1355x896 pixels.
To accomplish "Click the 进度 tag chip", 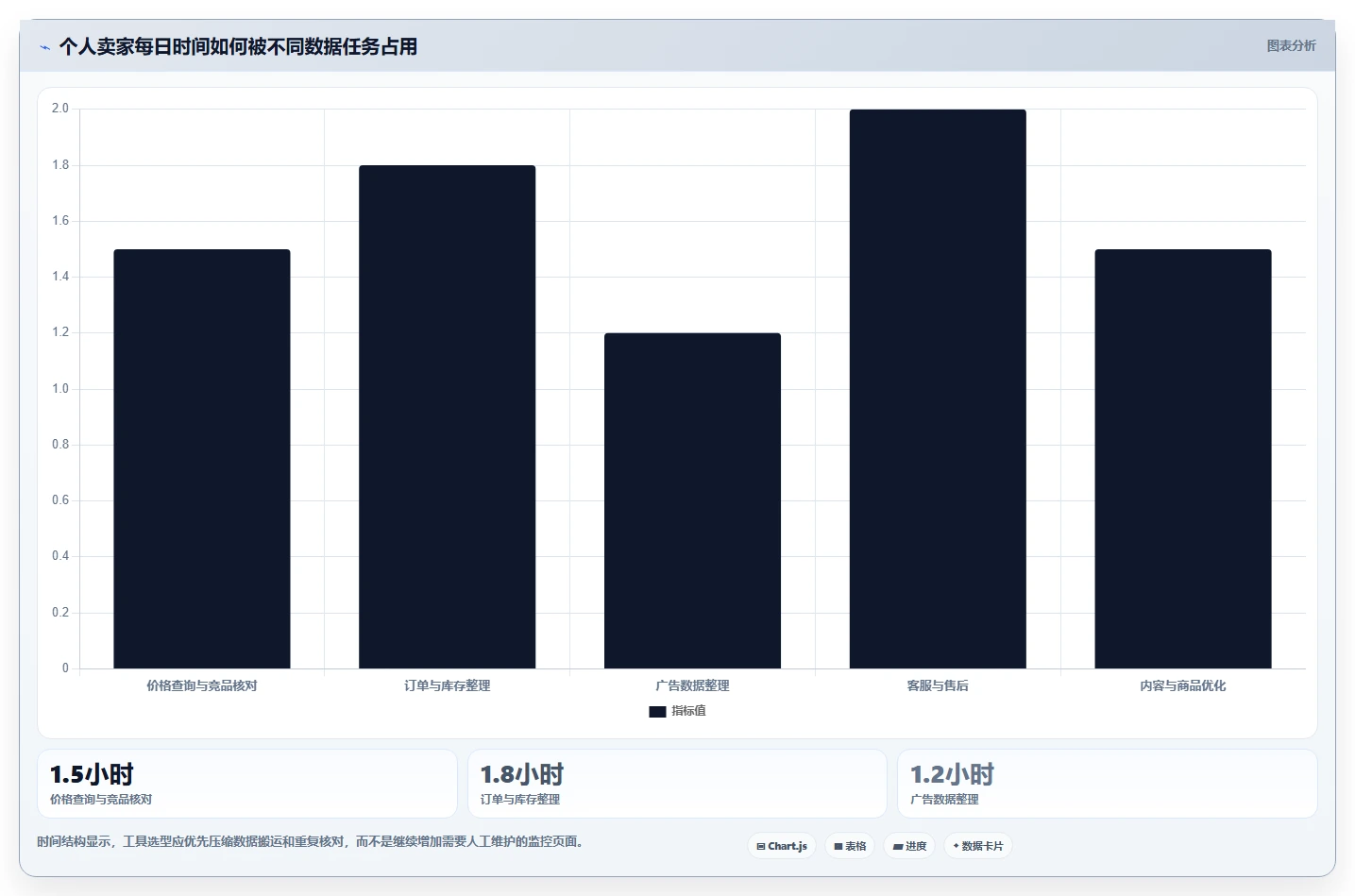I will point(909,846).
